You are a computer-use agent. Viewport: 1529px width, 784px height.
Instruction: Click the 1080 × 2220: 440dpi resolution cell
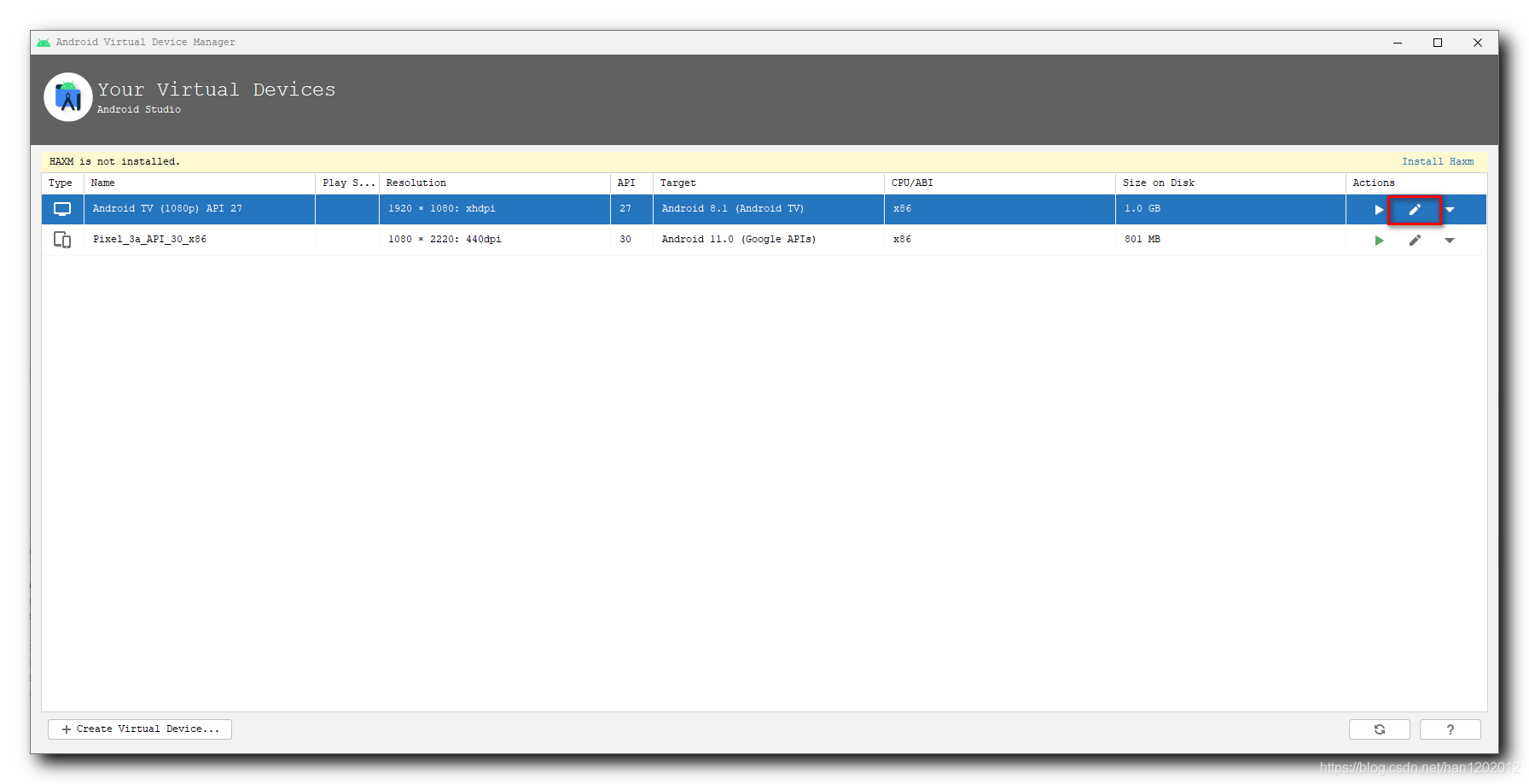495,240
